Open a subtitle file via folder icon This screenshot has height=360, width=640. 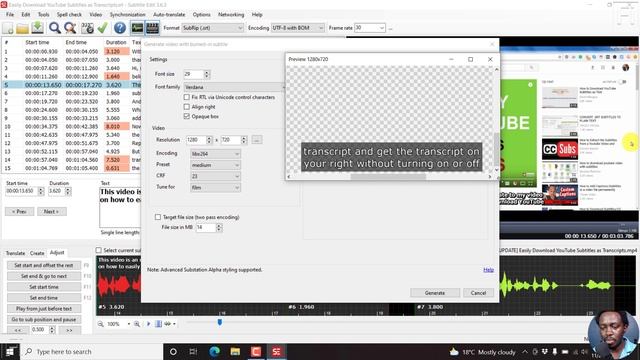[22, 28]
